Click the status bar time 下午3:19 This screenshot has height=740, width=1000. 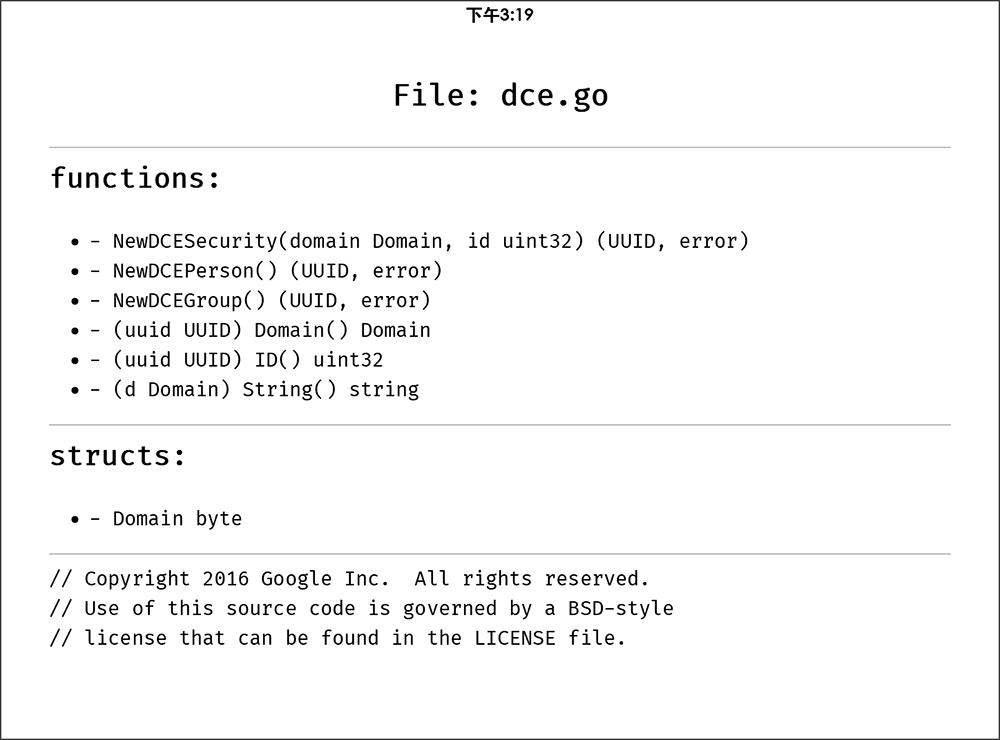pyautogui.click(x=499, y=15)
